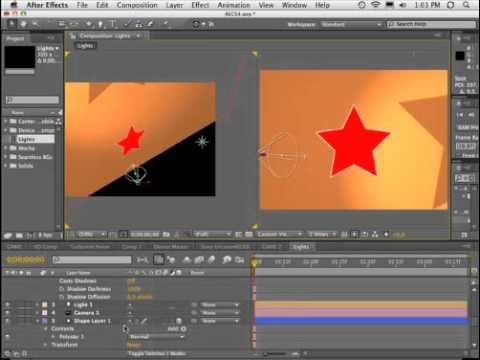The height and width of the screenshot is (360, 480).
Task: Toggle Shadow Darkness stopwatch
Action: pyautogui.click(x=62, y=289)
